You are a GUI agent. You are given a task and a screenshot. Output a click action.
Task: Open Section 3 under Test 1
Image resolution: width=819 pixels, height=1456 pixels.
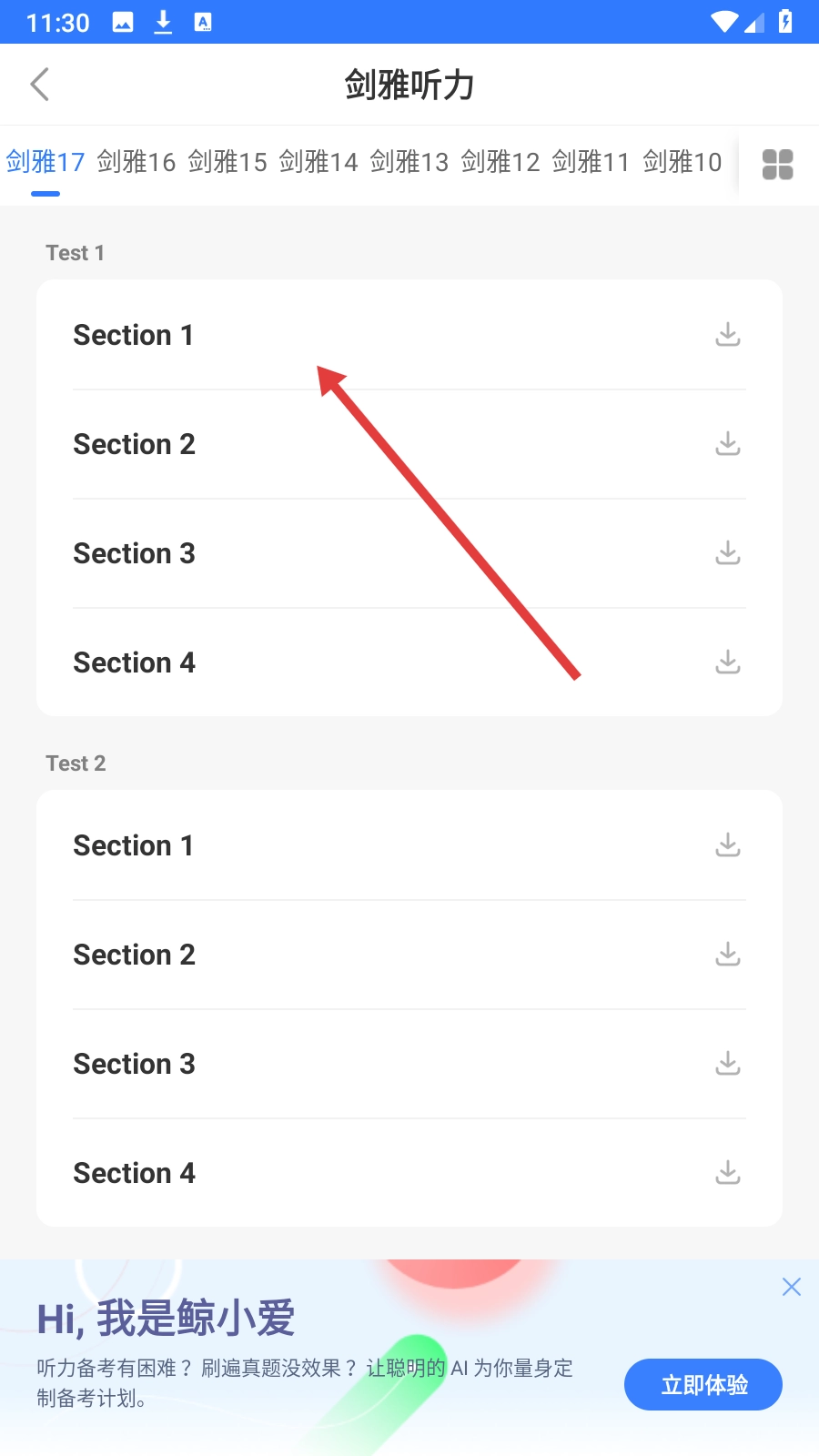[x=135, y=553]
